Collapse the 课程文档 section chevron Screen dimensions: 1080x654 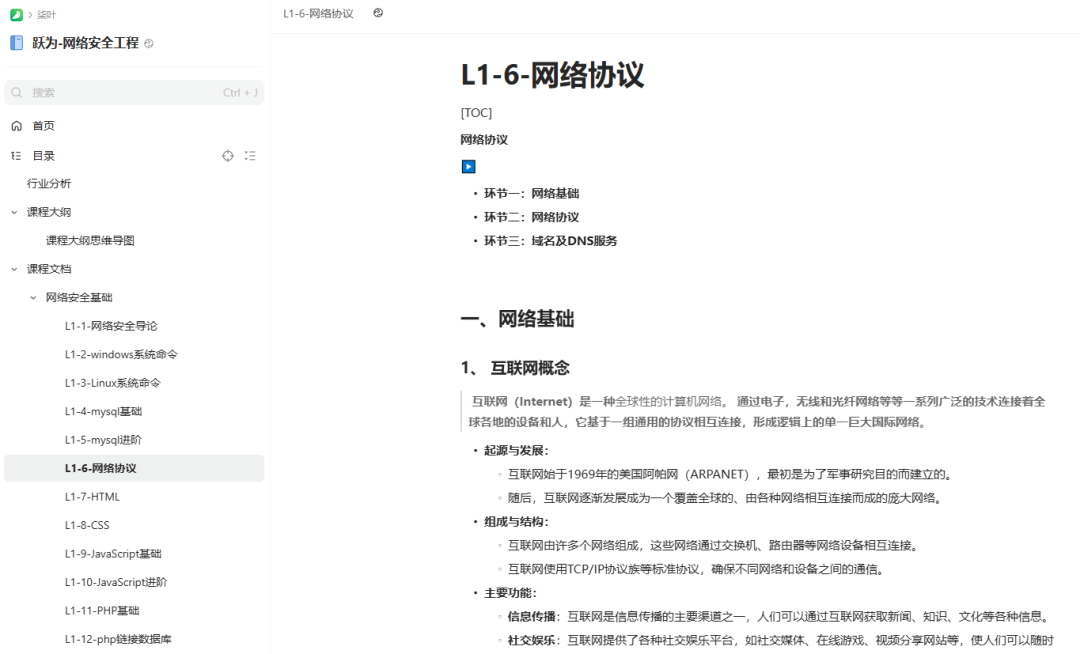tap(14, 269)
